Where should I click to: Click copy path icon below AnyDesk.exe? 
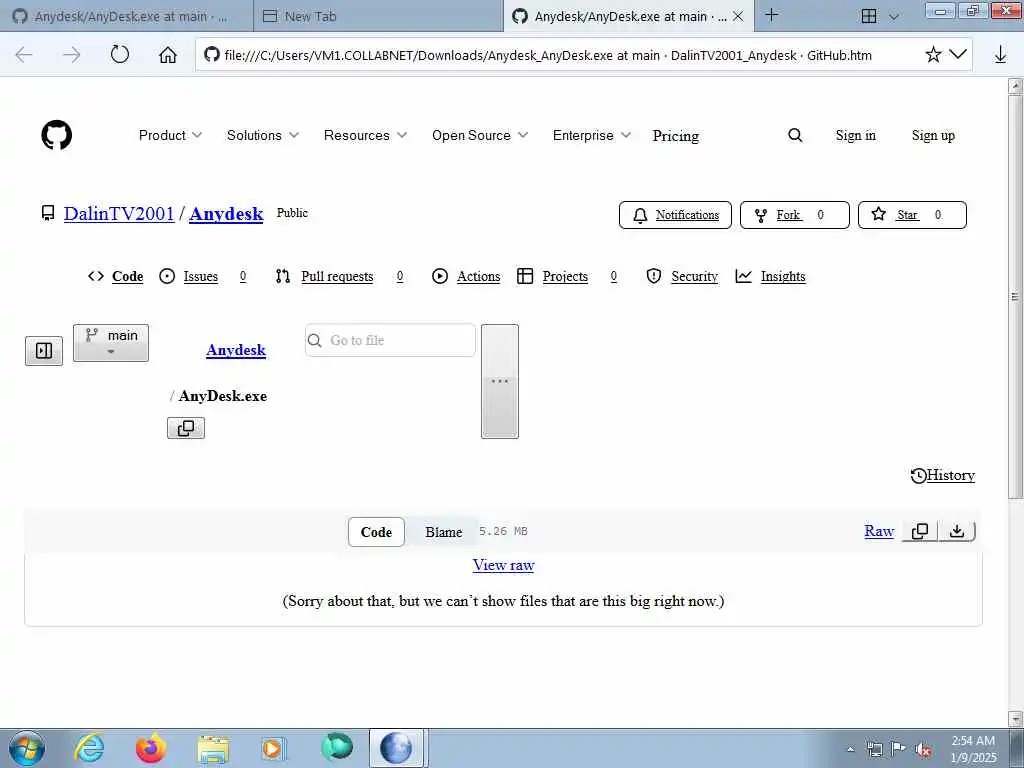tap(186, 428)
